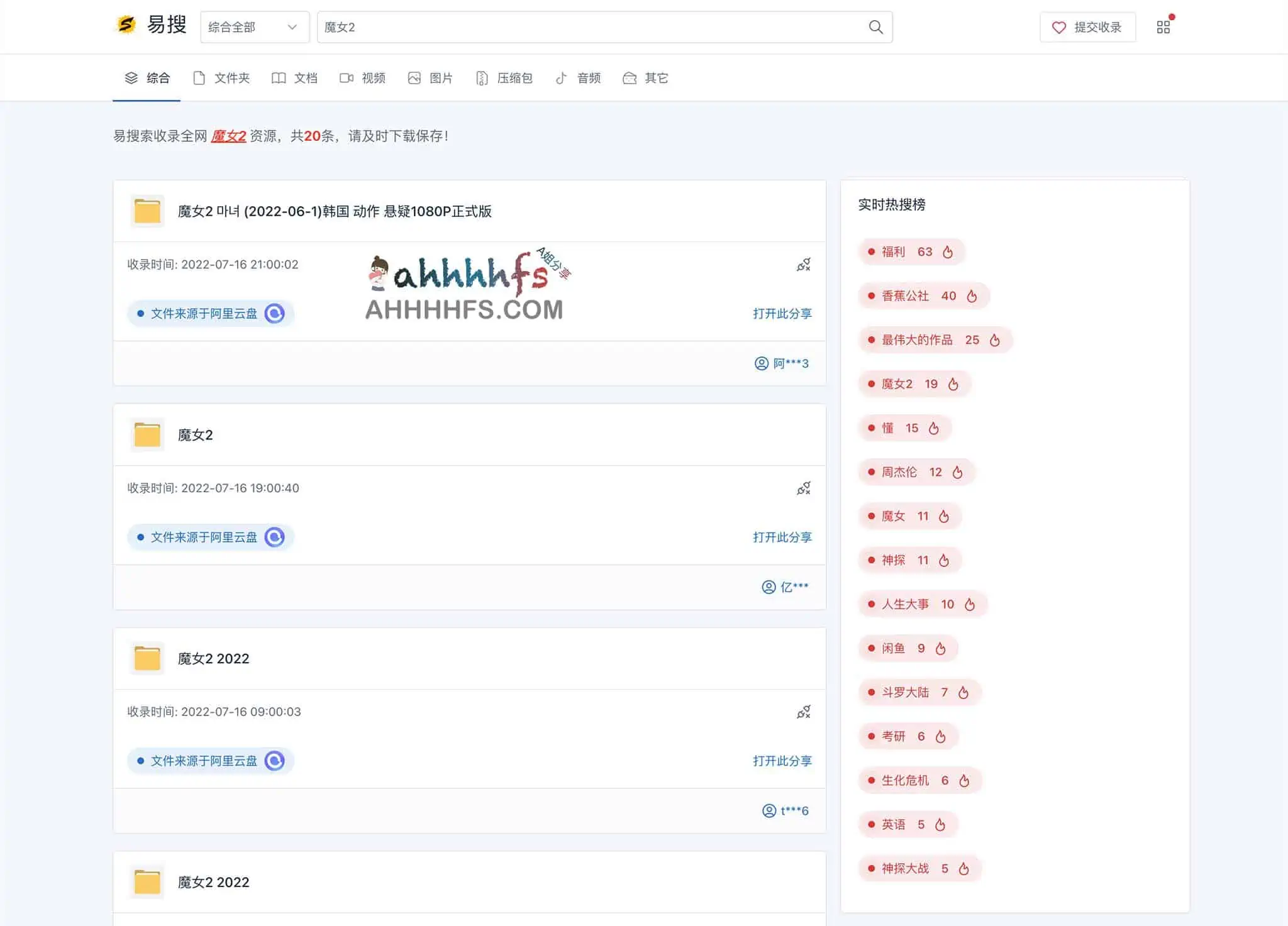This screenshot has height=926, width=1288.
Task: Switch to the 图片 tab
Action: (431, 77)
